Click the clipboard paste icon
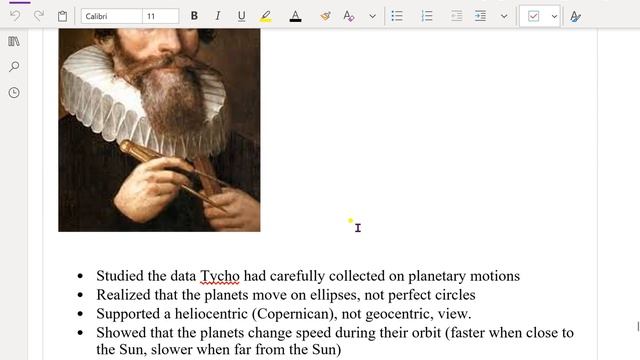Image resolution: width=640 pixels, height=360 pixels. [62, 16]
